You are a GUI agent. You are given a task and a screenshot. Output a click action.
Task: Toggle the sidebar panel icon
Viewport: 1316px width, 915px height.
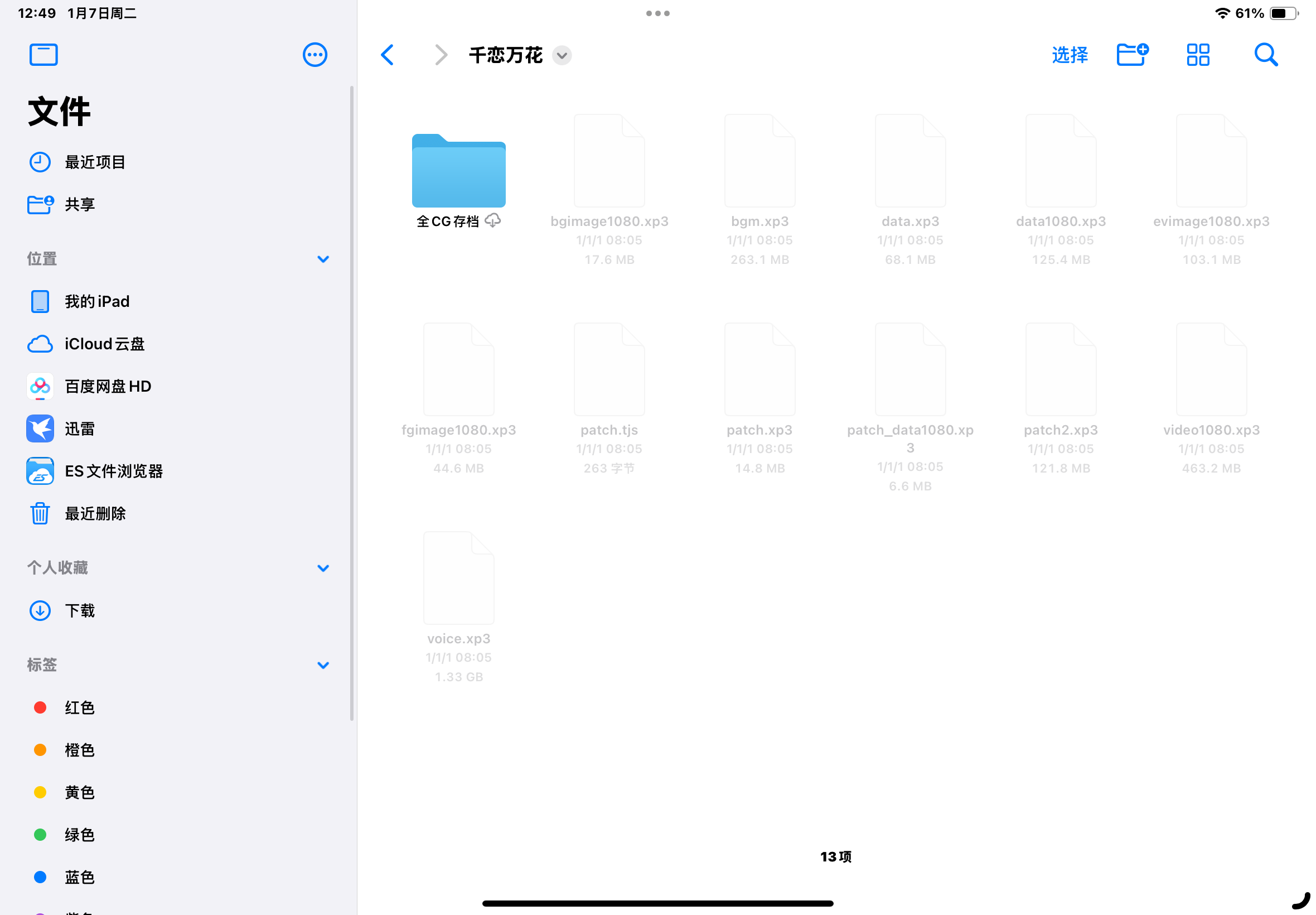coord(43,55)
